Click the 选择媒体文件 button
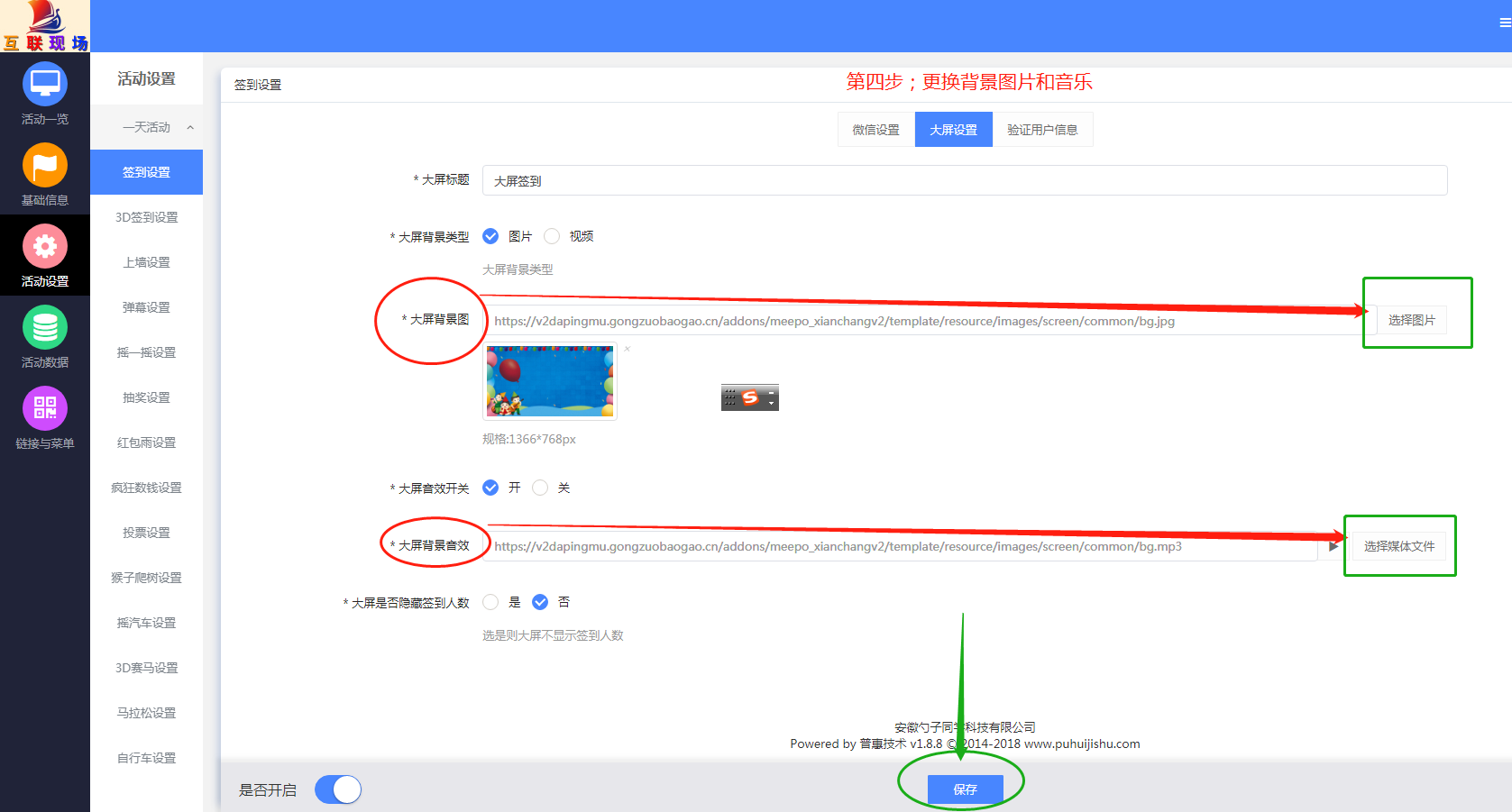Viewport: 1512px width, 812px height. pos(1399,546)
